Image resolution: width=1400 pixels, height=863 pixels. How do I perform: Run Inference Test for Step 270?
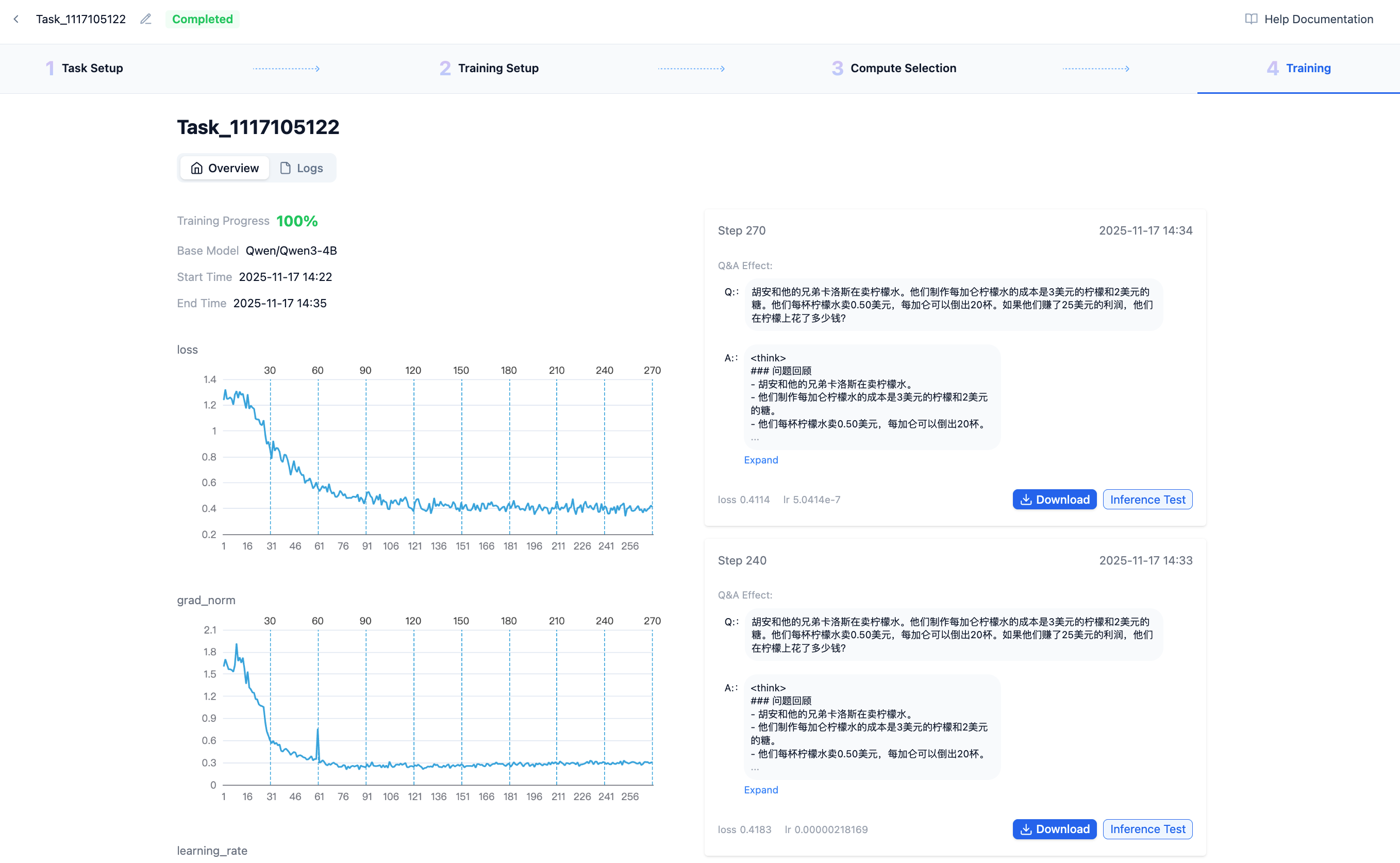tap(1147, 500)
